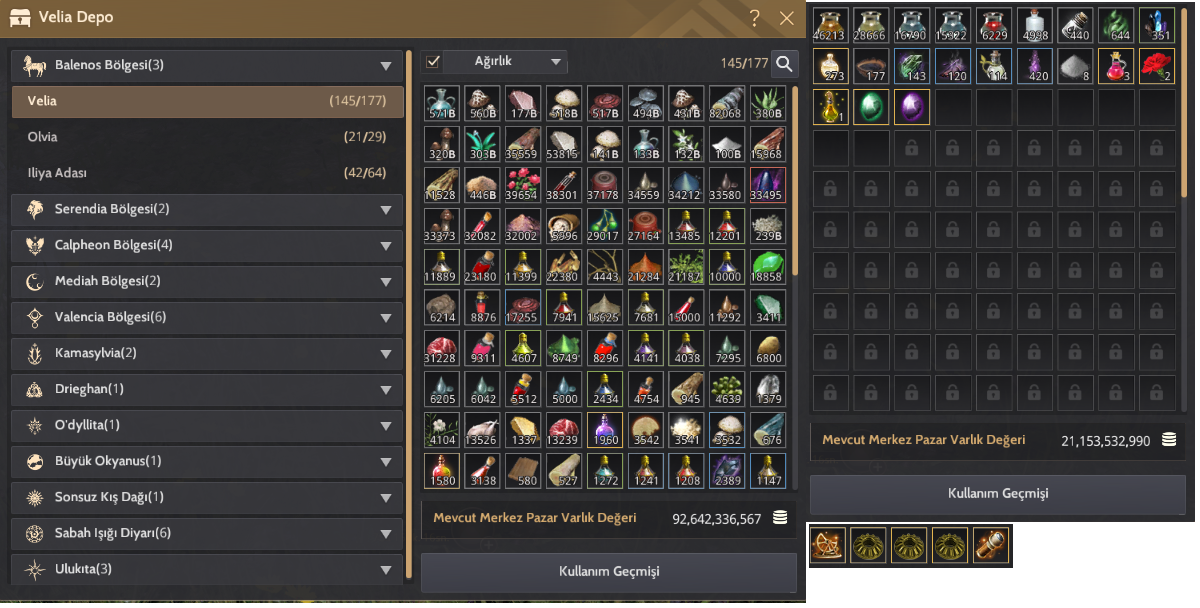Image resolution: width=1200 pixels, height=608 pixels.
Task: Collapse the Balenos Bölgesi(3) region
Action: (207, 66)
